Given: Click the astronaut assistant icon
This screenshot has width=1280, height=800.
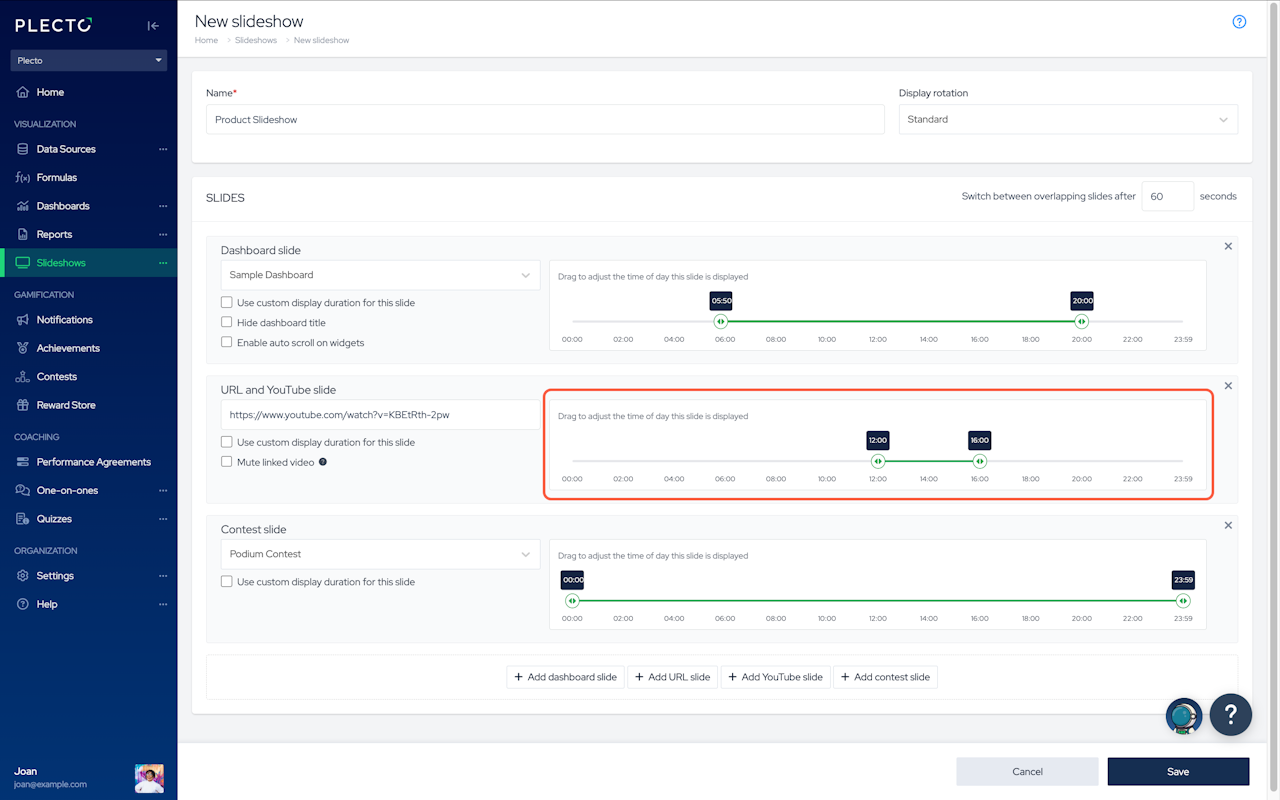Looking at the screenshot, I should 1184,716.
